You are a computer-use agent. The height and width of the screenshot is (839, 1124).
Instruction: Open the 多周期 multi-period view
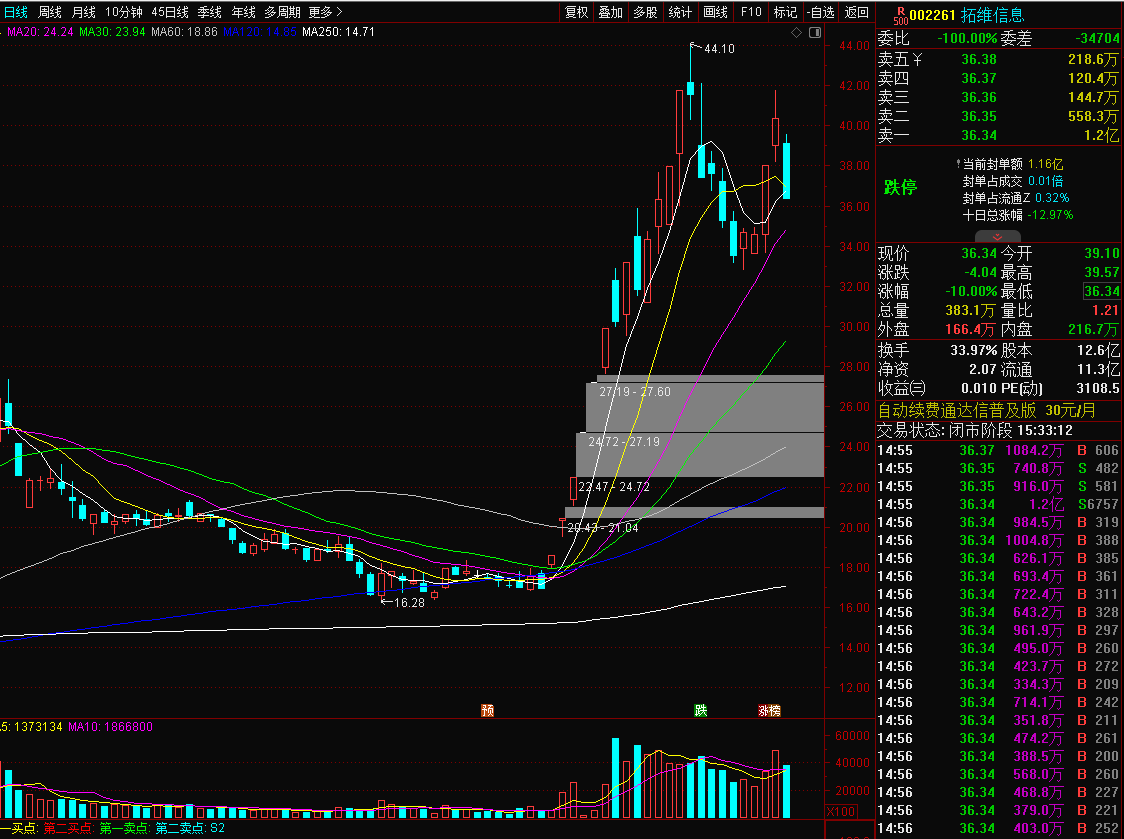(282, 12)
